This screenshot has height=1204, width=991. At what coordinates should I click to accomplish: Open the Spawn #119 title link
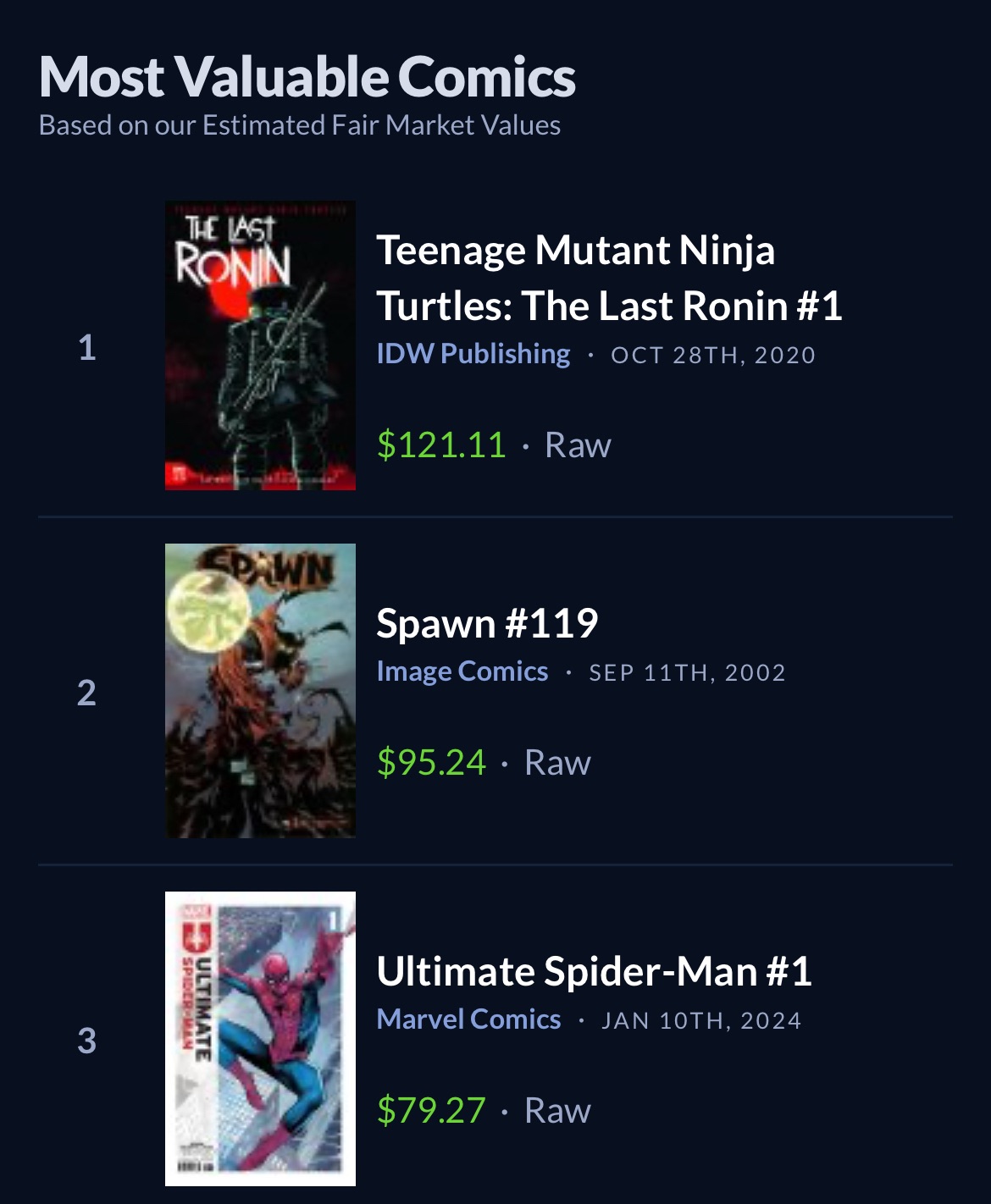pos(487,624)
